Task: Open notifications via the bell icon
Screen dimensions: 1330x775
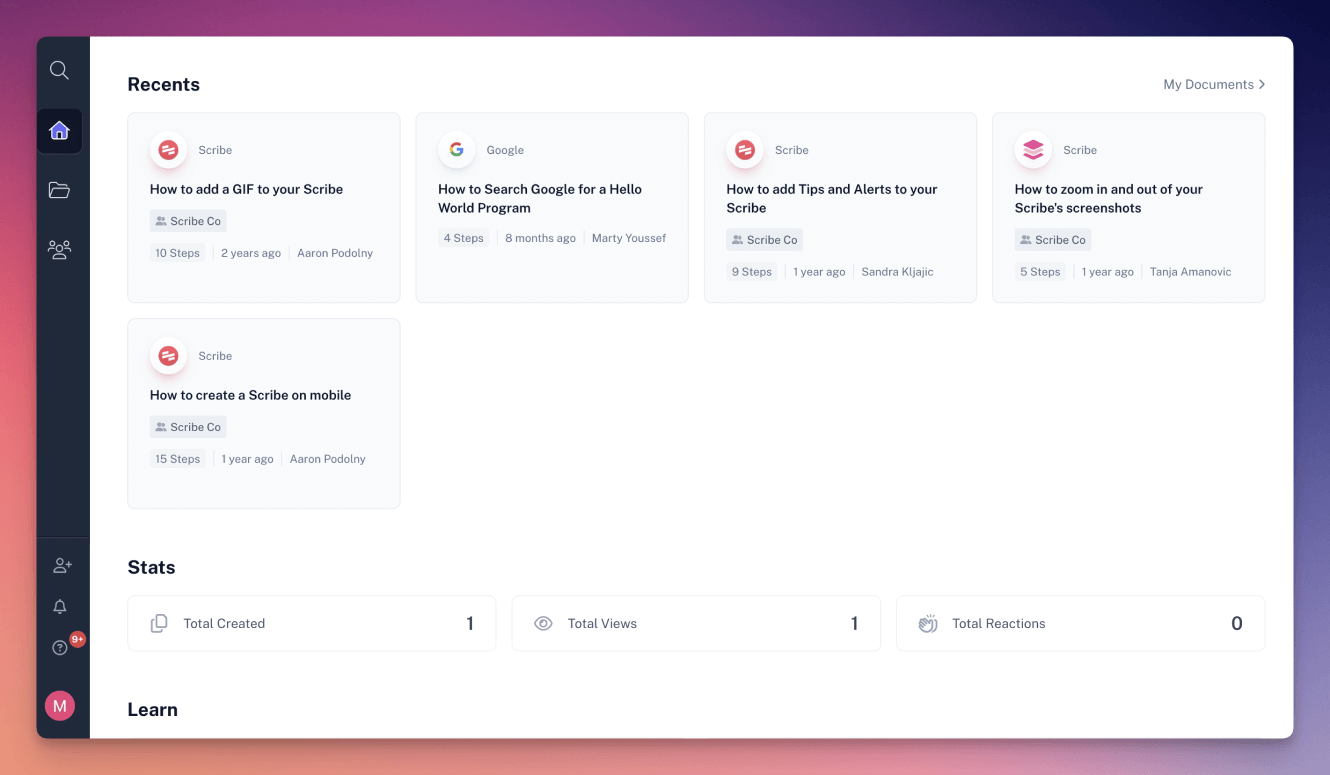Action: [59, 606]
